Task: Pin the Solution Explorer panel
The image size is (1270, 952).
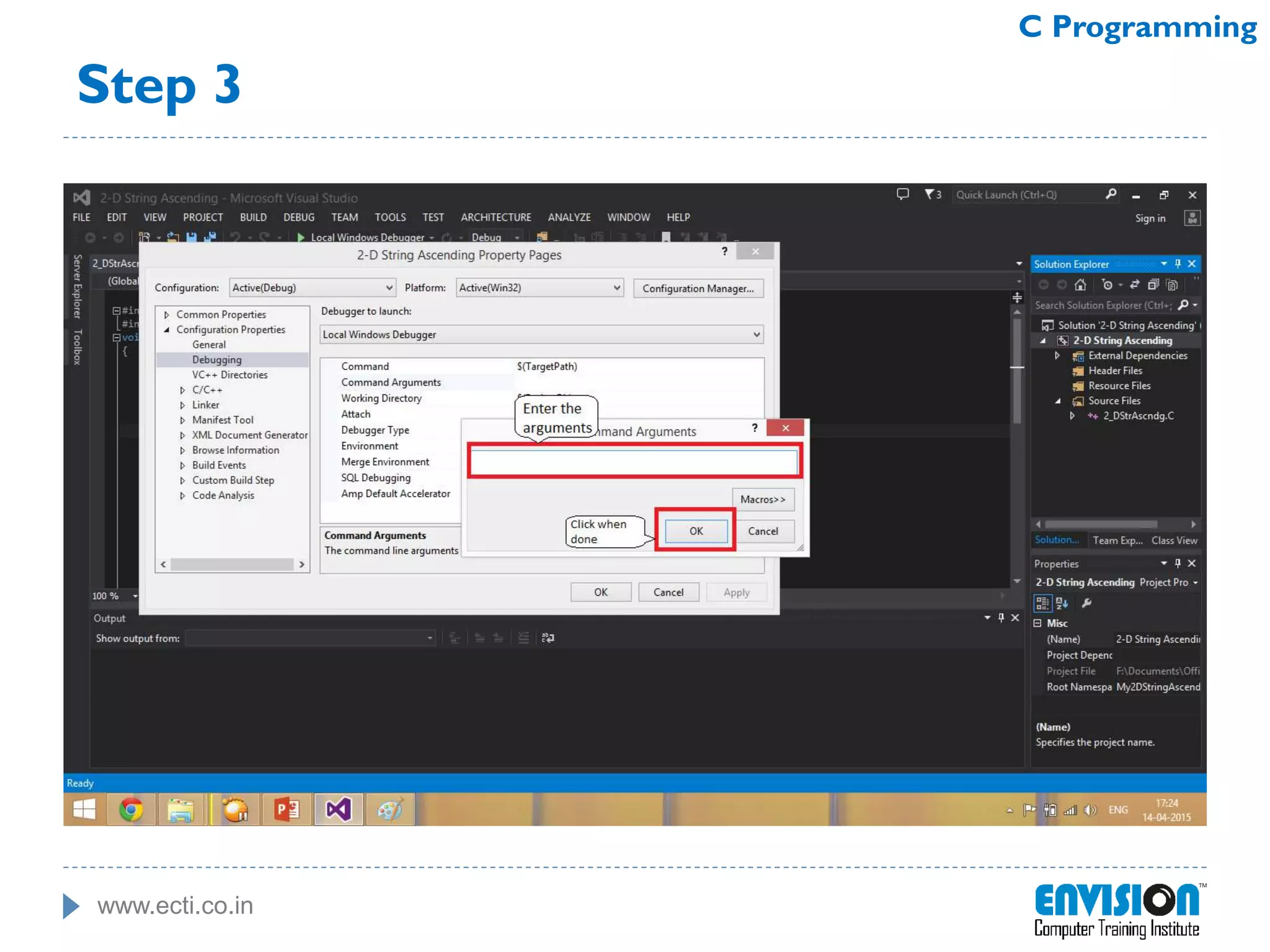Action: coord(1178,264)
